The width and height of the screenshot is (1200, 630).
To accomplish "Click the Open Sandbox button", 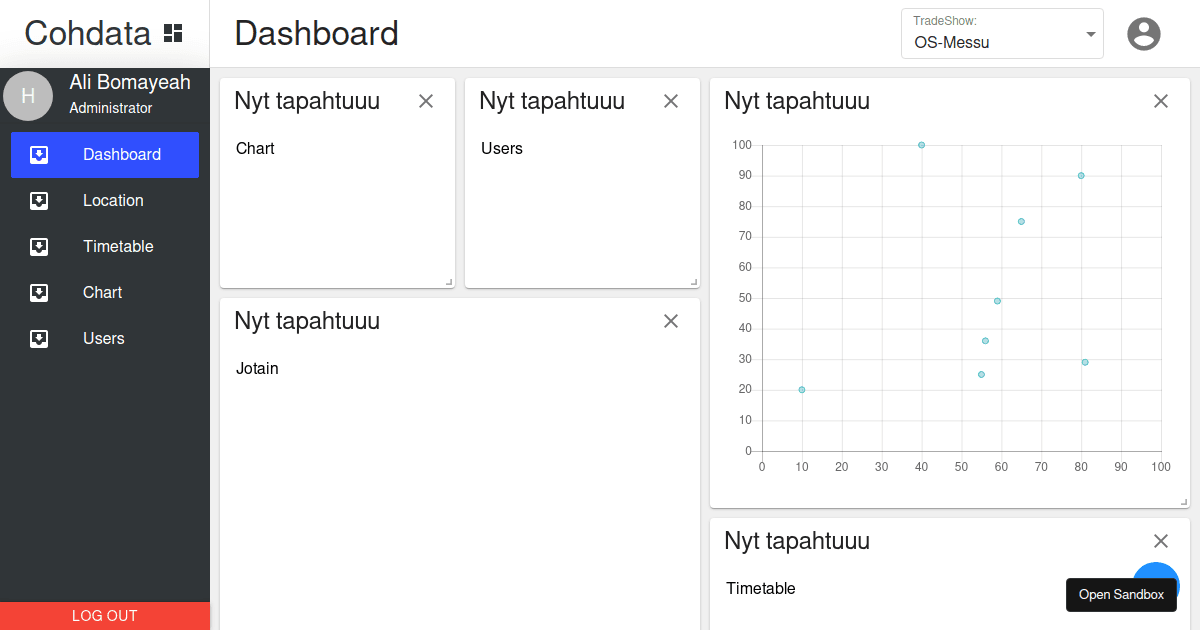I will click(x=1121, y=594).
